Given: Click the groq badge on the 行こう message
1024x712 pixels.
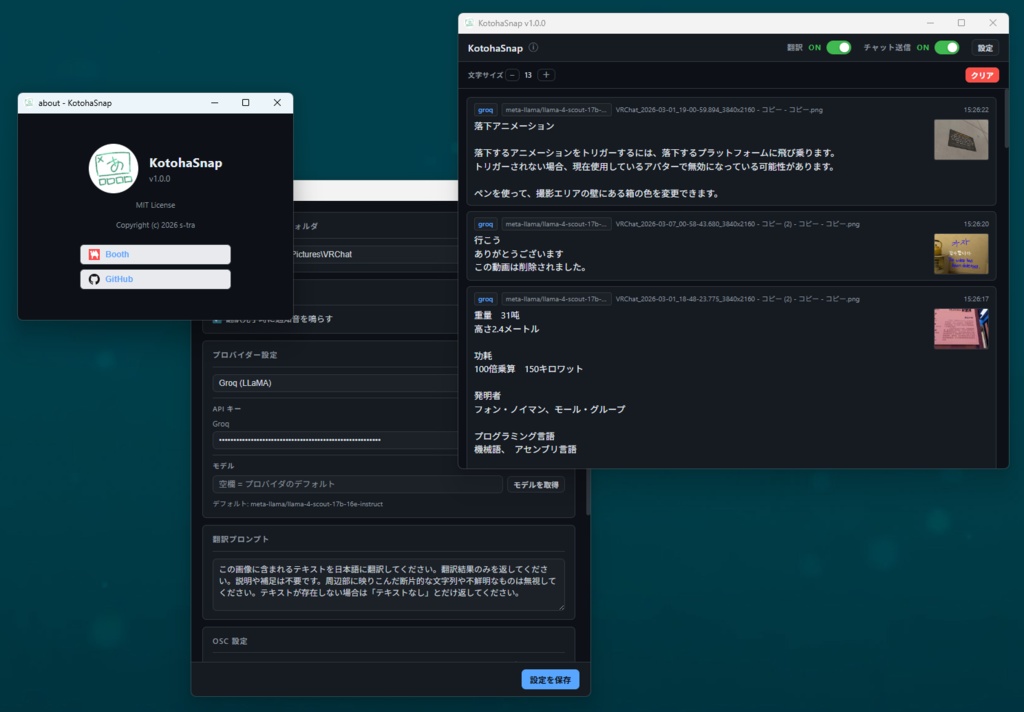Looking at the screenshot, I should tap(486, 224).
